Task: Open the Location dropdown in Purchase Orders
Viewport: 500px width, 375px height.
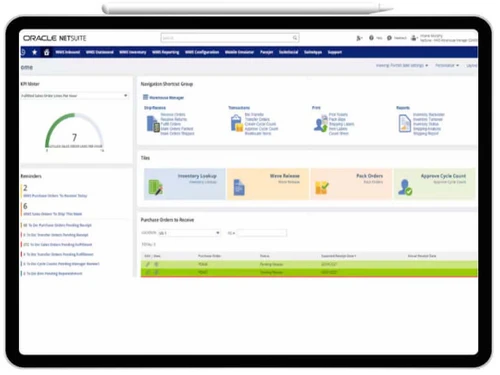Action: 189,233
